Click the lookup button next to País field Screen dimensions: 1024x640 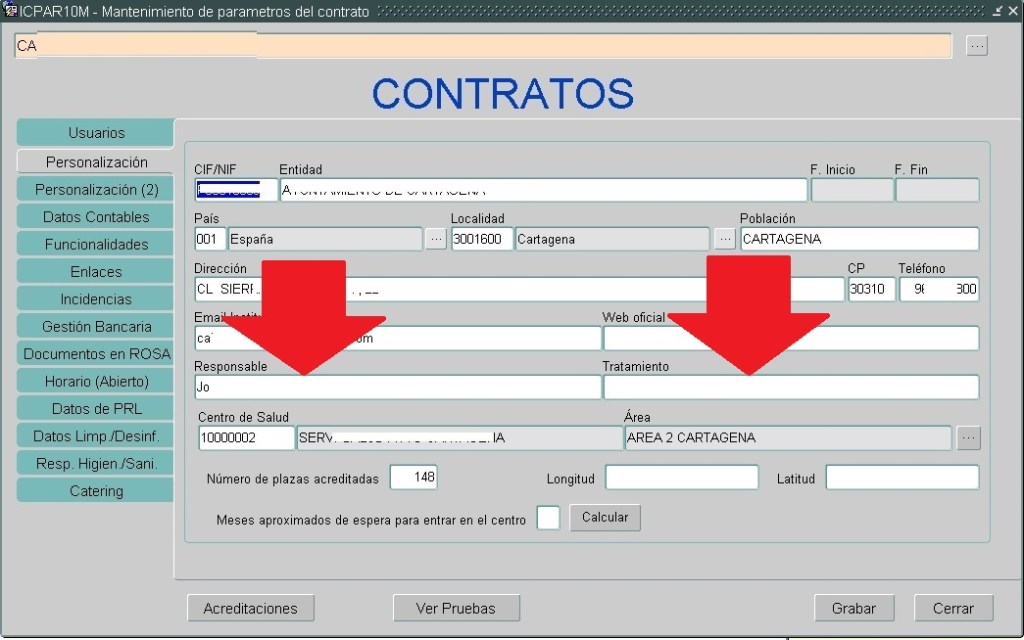coord(436,239)
